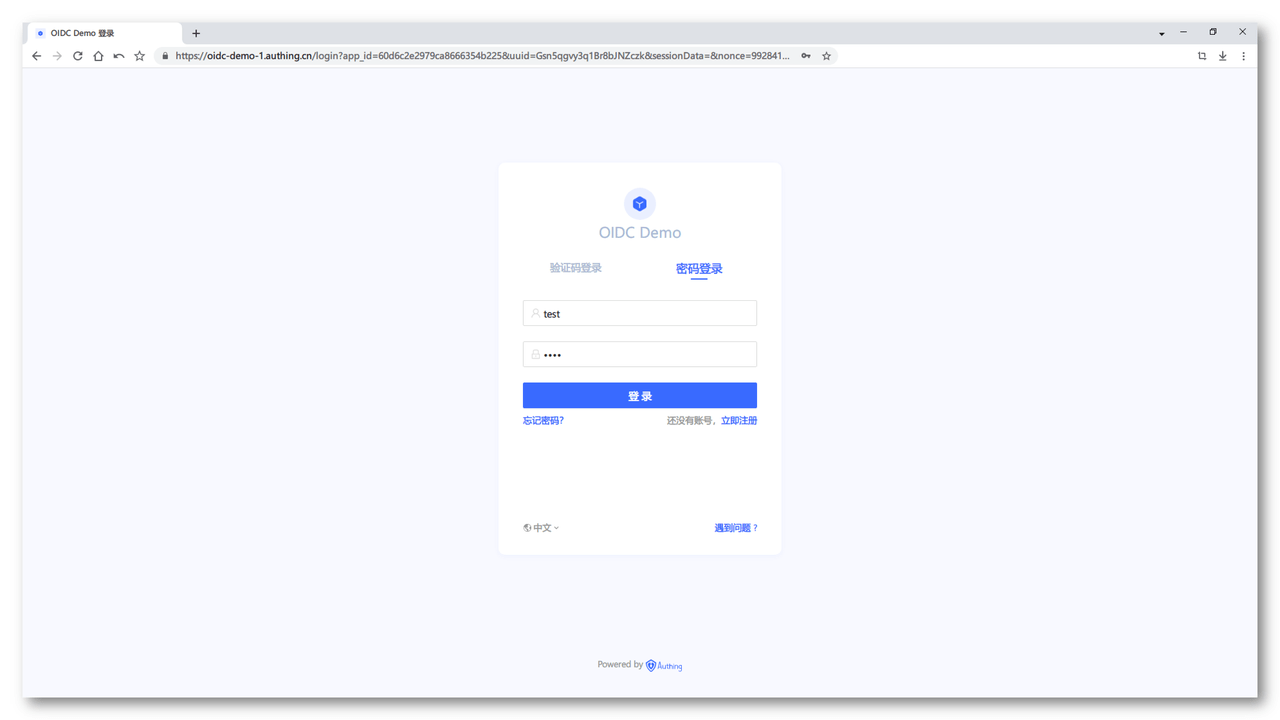
Task: Go to the browser home page icon
Action: click(x=98, y=56)
